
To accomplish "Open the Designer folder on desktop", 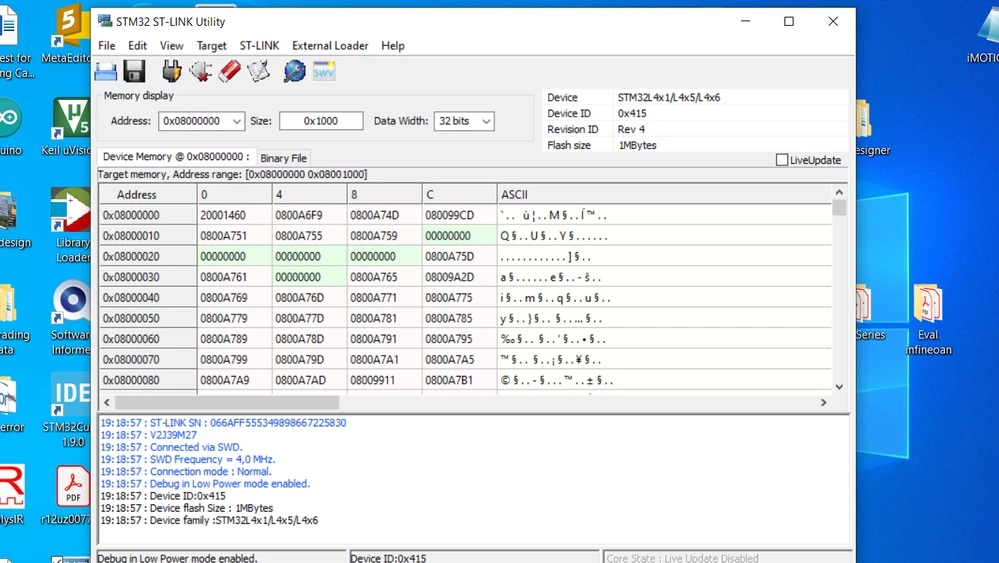I will click(872, 127).
